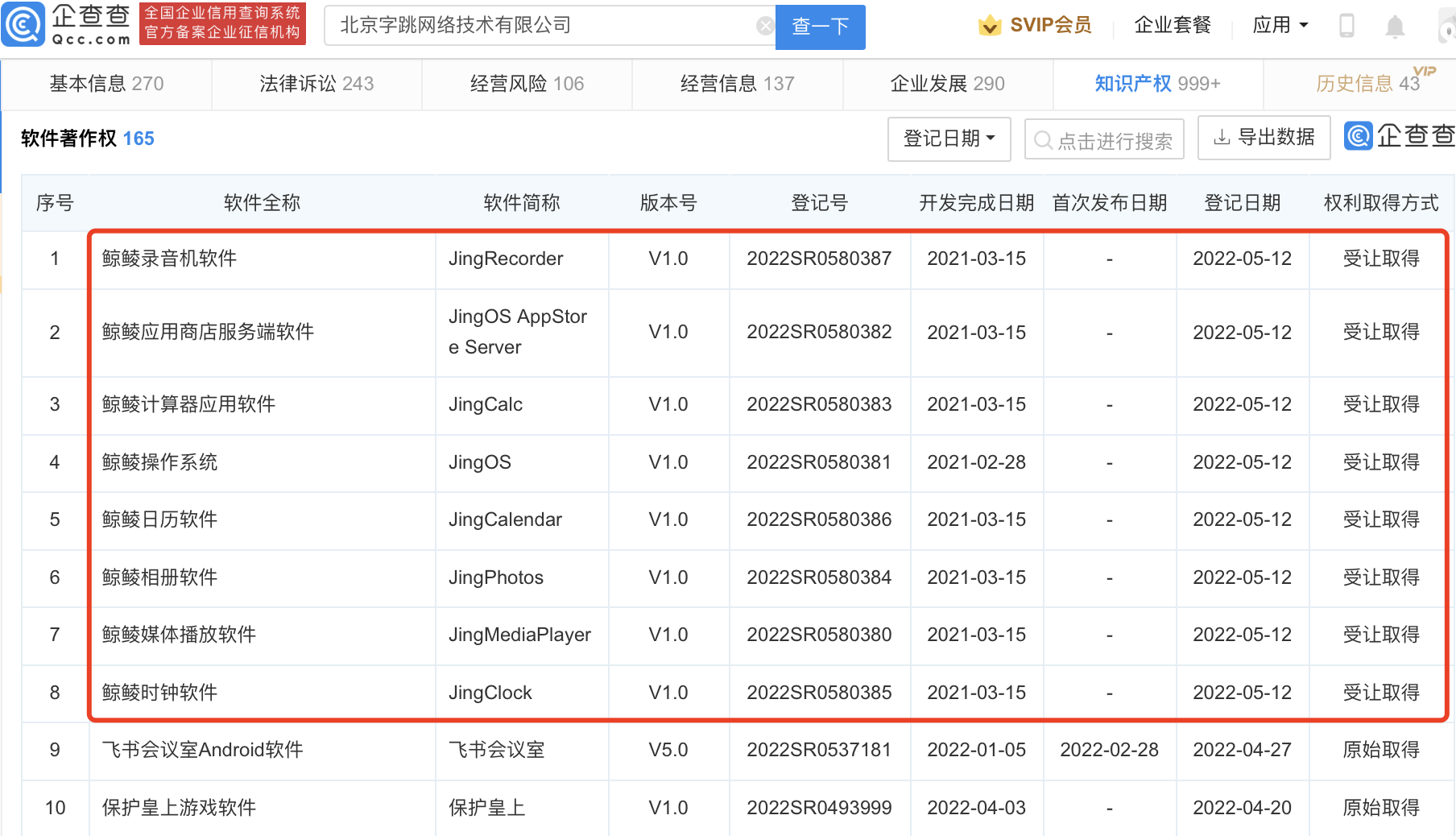Open the 登记日期 filter dropdown
This screenshot has width=1456, height=836.
tap(949, 139)
